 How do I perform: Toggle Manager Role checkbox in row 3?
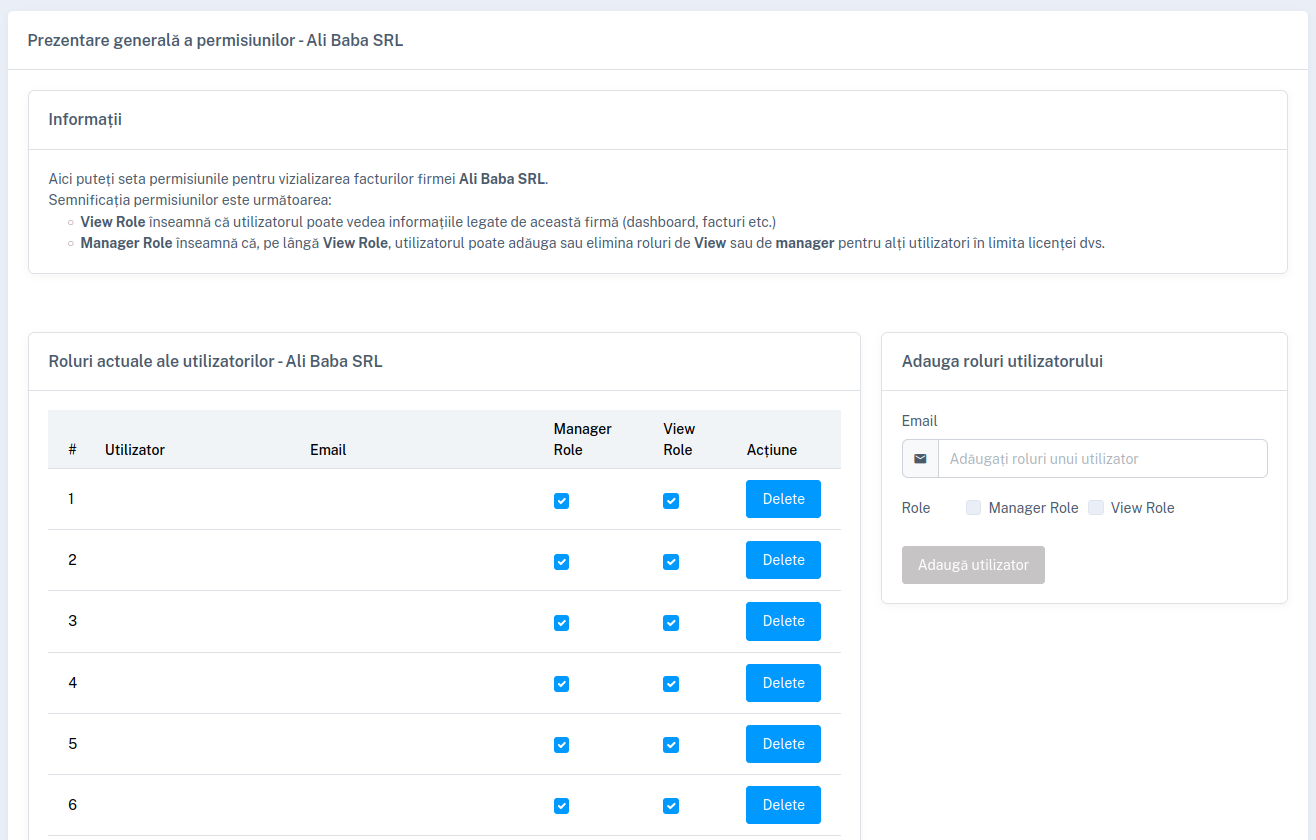coord(561,623)
